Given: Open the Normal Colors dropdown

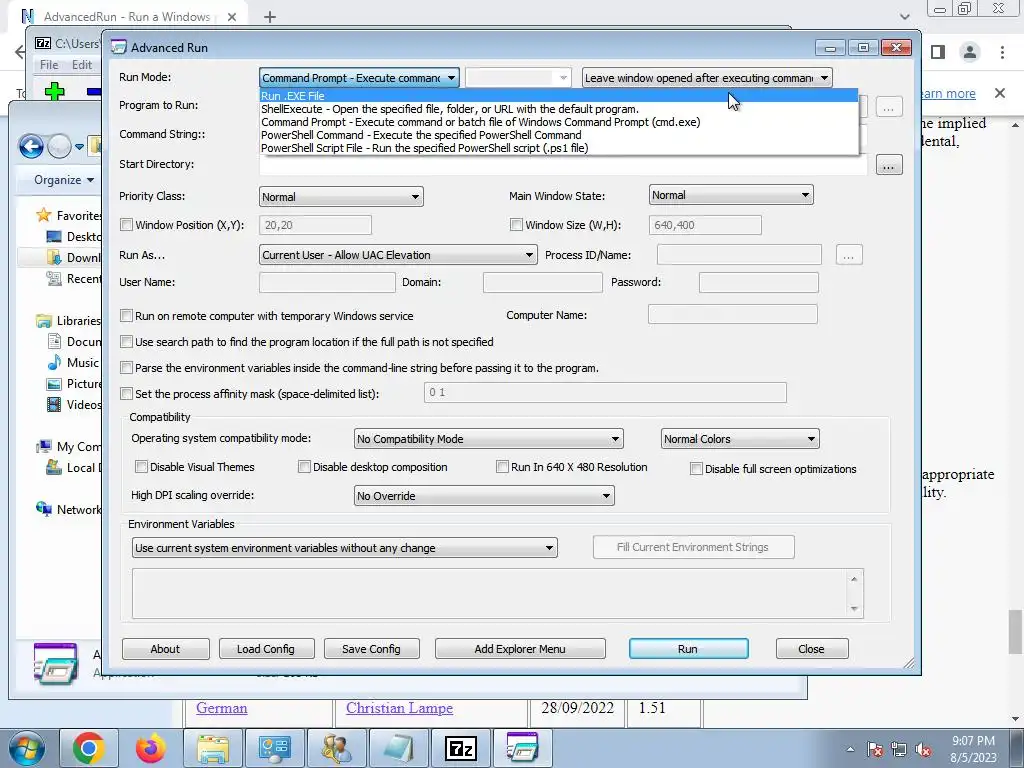Looking at the screenshot, I should click(x=740, y=439).
